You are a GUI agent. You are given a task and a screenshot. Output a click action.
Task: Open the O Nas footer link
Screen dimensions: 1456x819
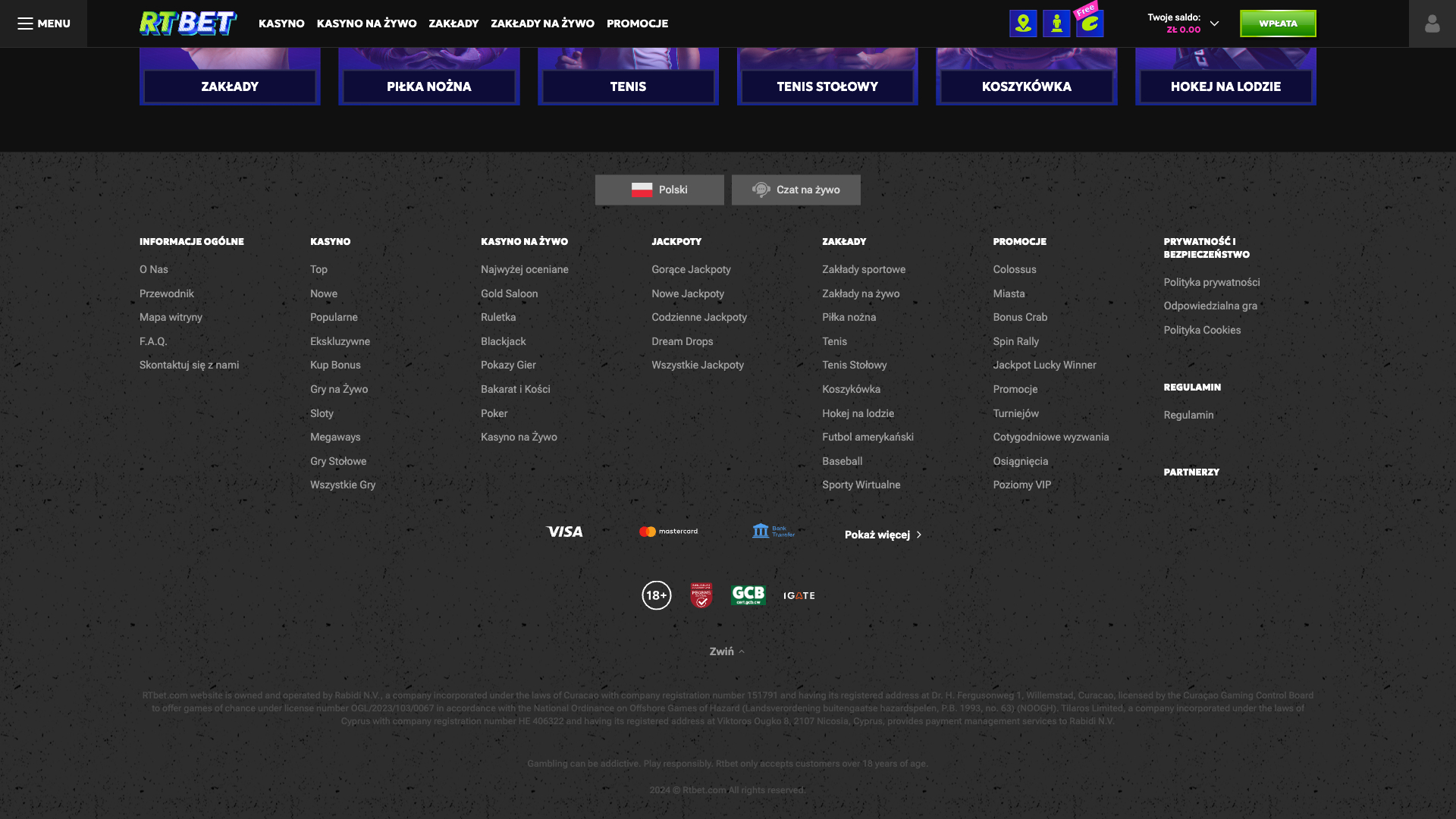154,269
